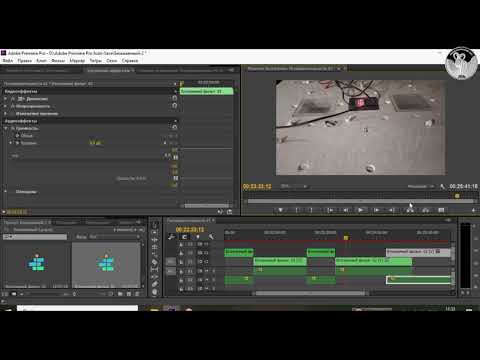480x360 pixels.
Task: Click Mark In in Program monitor
Action: [x=296, y=210]
